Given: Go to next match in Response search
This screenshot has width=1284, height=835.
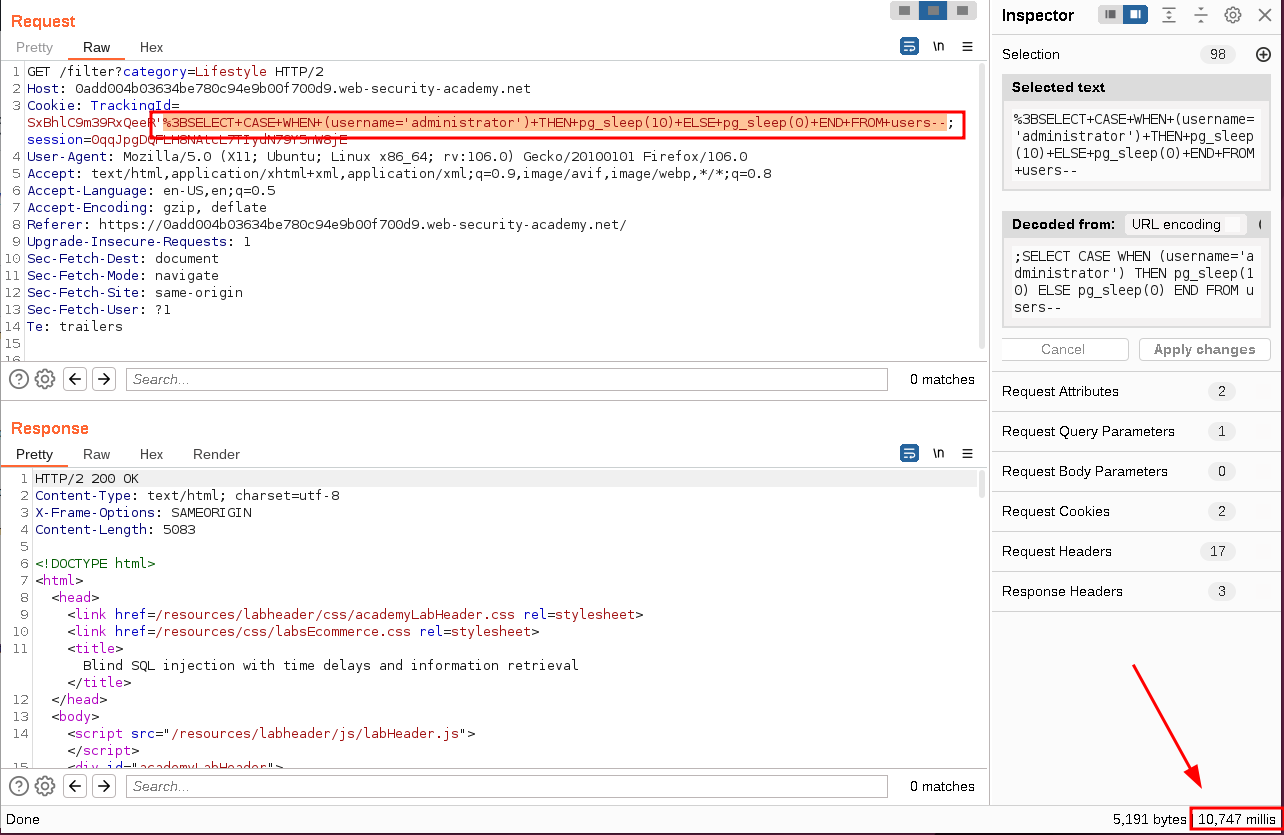Looking at the screenshot, I should (105, 786).
